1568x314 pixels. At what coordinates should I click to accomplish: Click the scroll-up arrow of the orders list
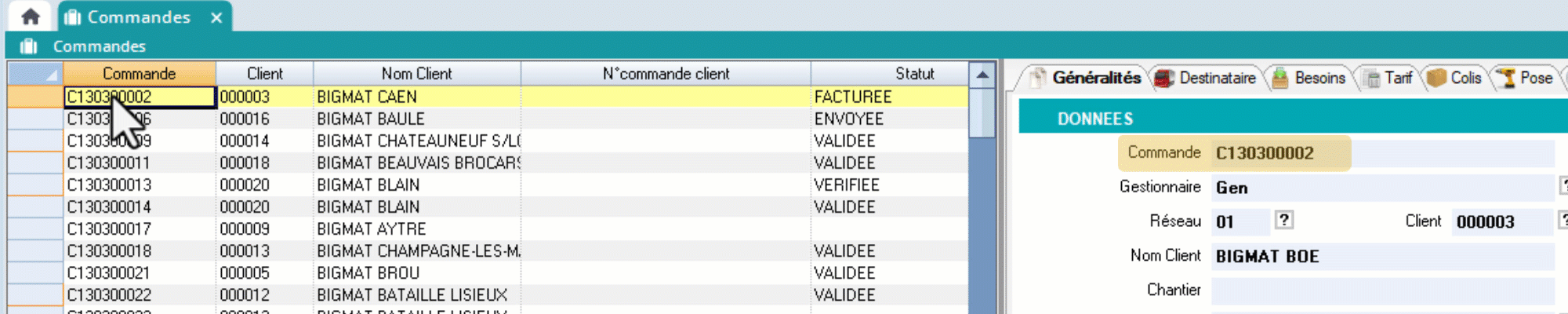[982, 75]
